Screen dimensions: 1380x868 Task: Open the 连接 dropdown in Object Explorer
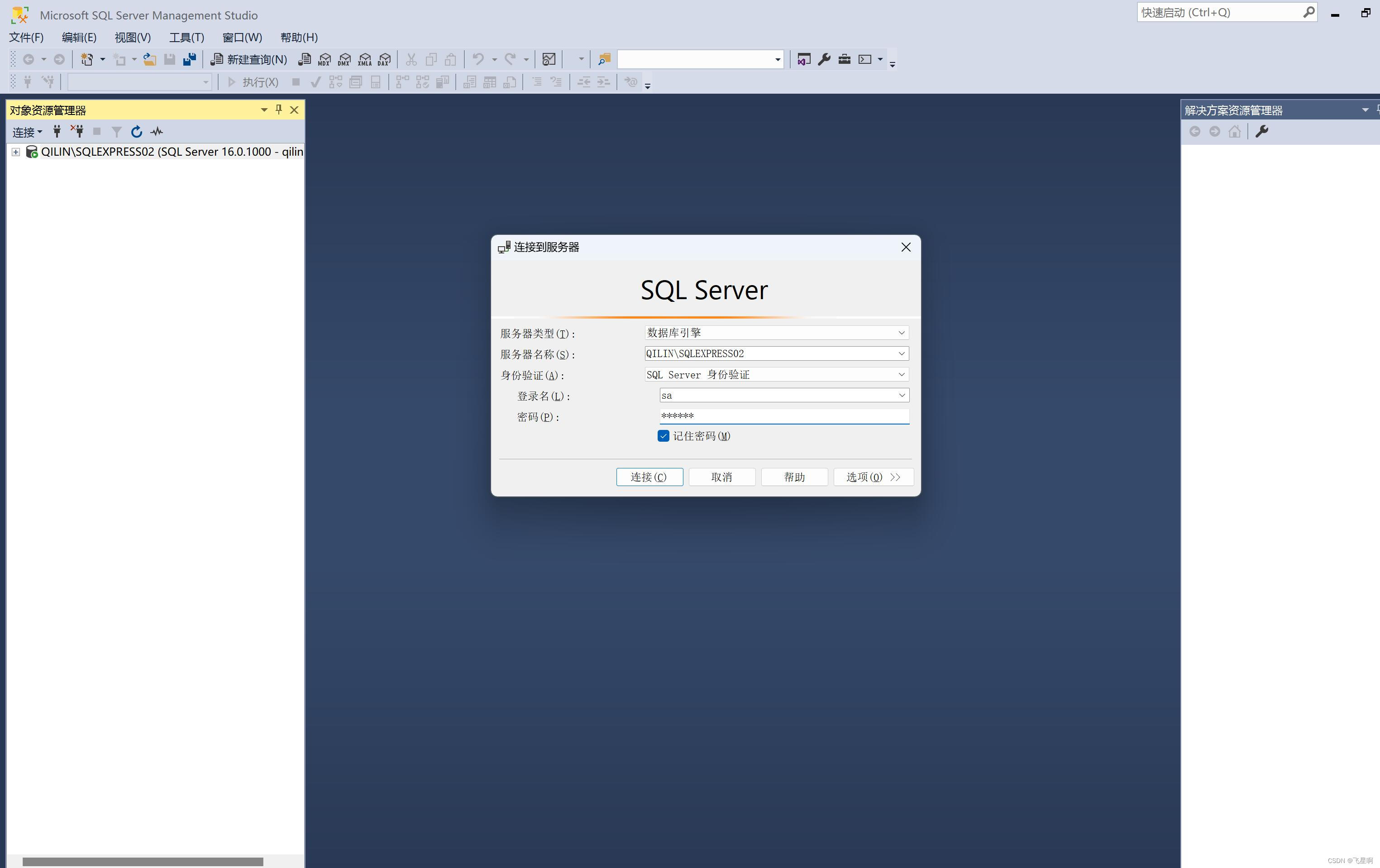(27, 132)
